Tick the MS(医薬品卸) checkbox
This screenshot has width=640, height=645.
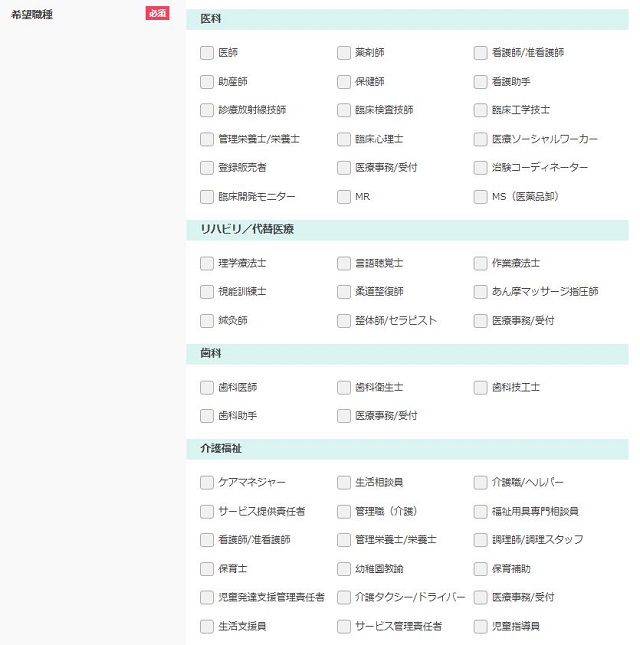tap(480, 197)
